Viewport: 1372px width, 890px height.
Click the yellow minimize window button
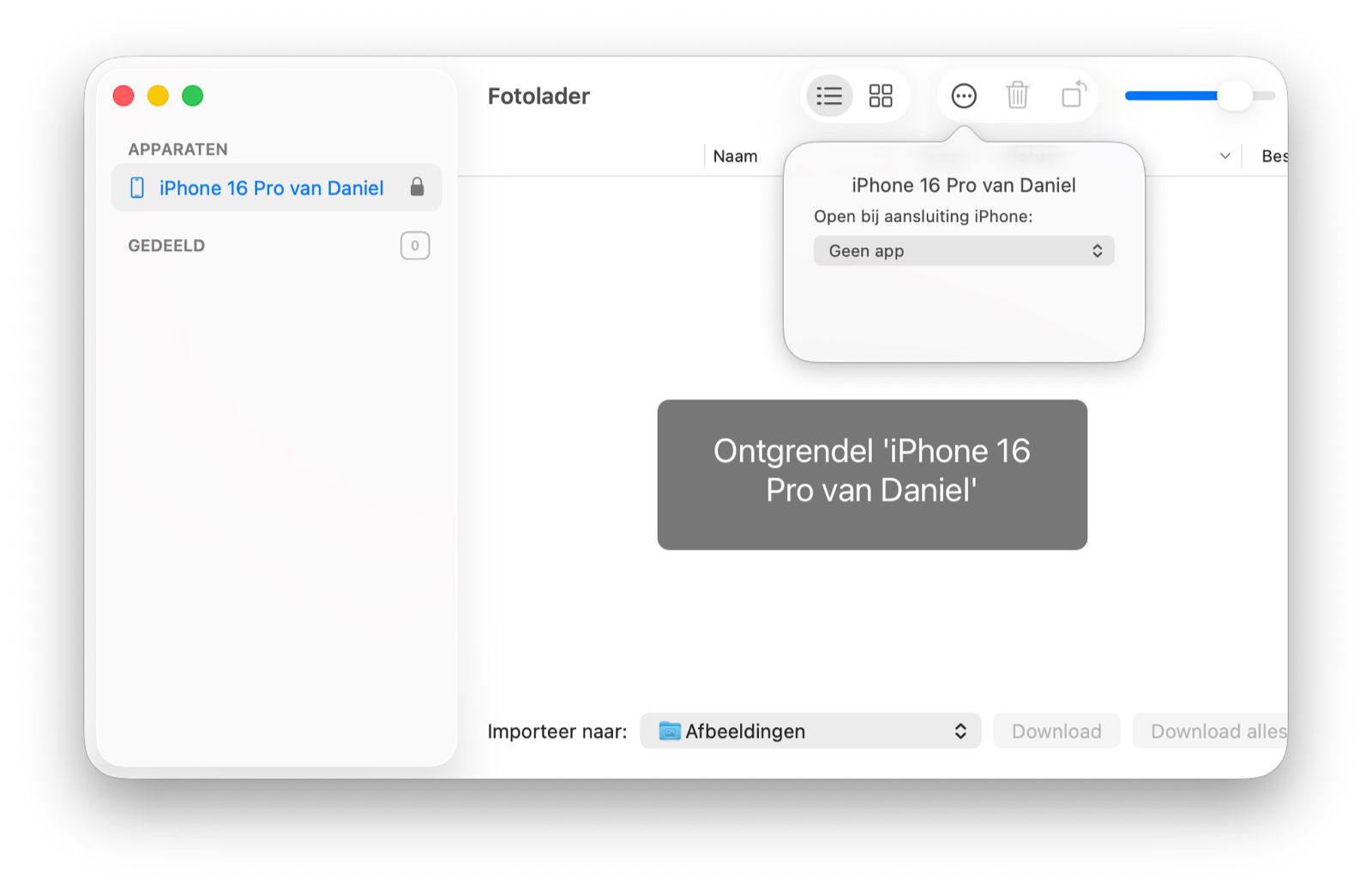(158, 96)
